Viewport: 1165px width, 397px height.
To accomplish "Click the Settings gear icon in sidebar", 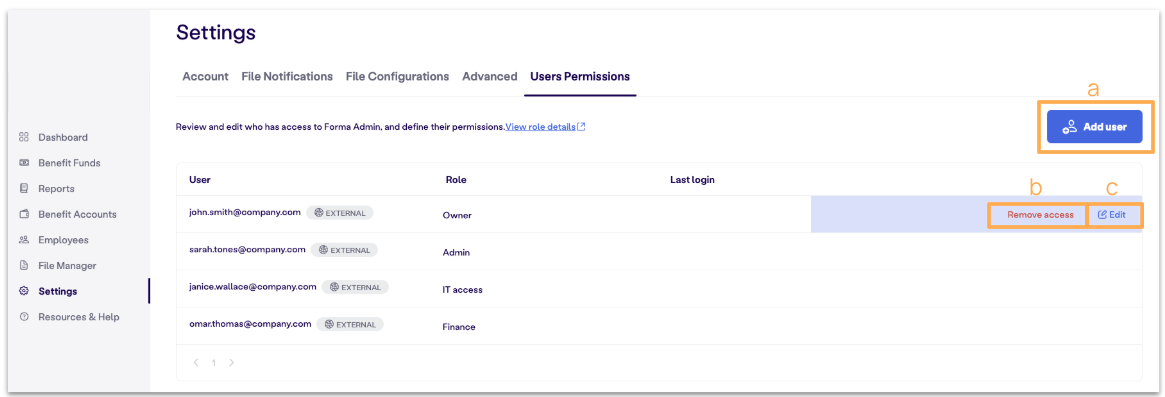I will tap(24, 291).
